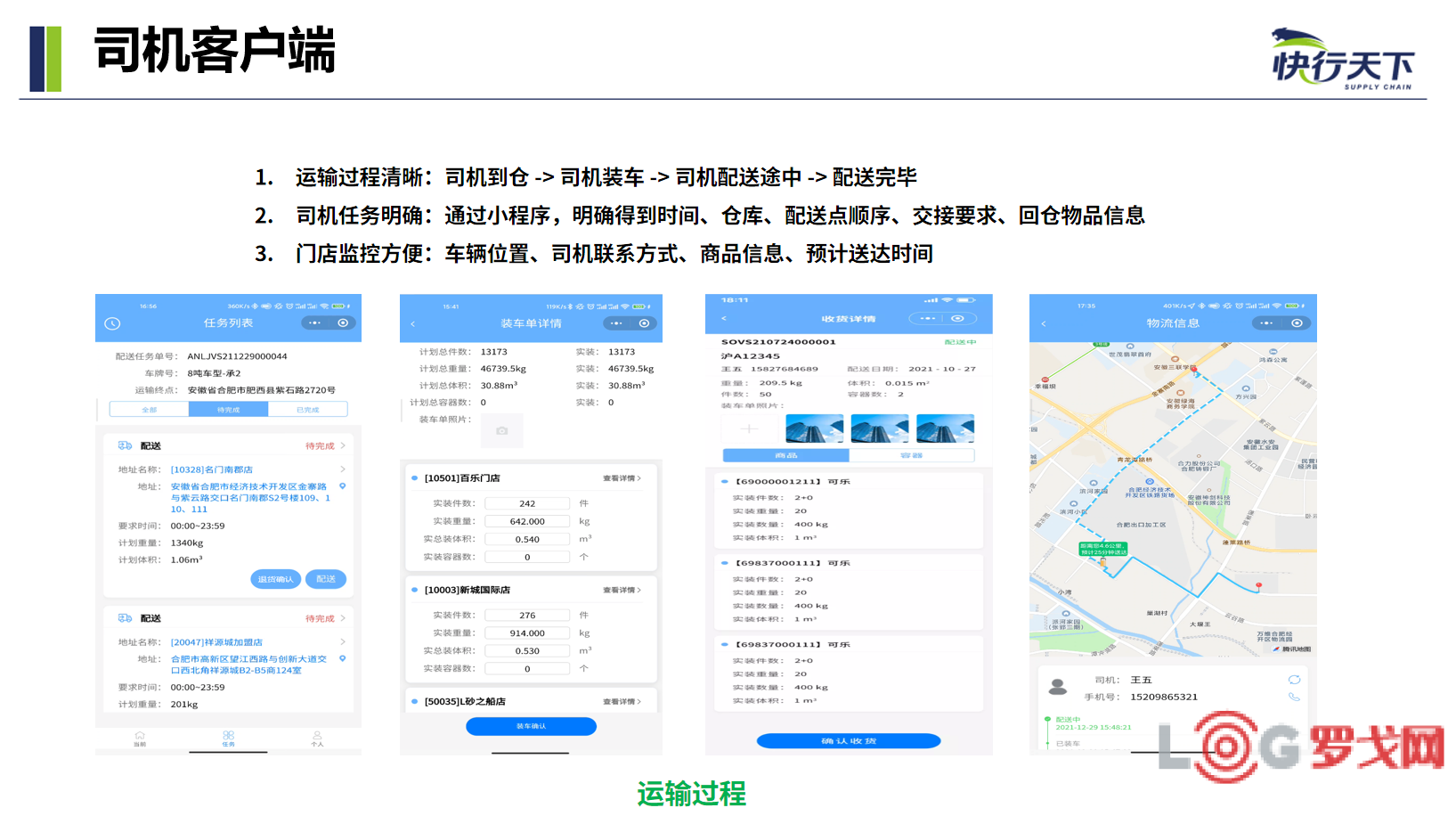Open the [20047]祥源城加盟店 address name link

click(x=216, y=641)
